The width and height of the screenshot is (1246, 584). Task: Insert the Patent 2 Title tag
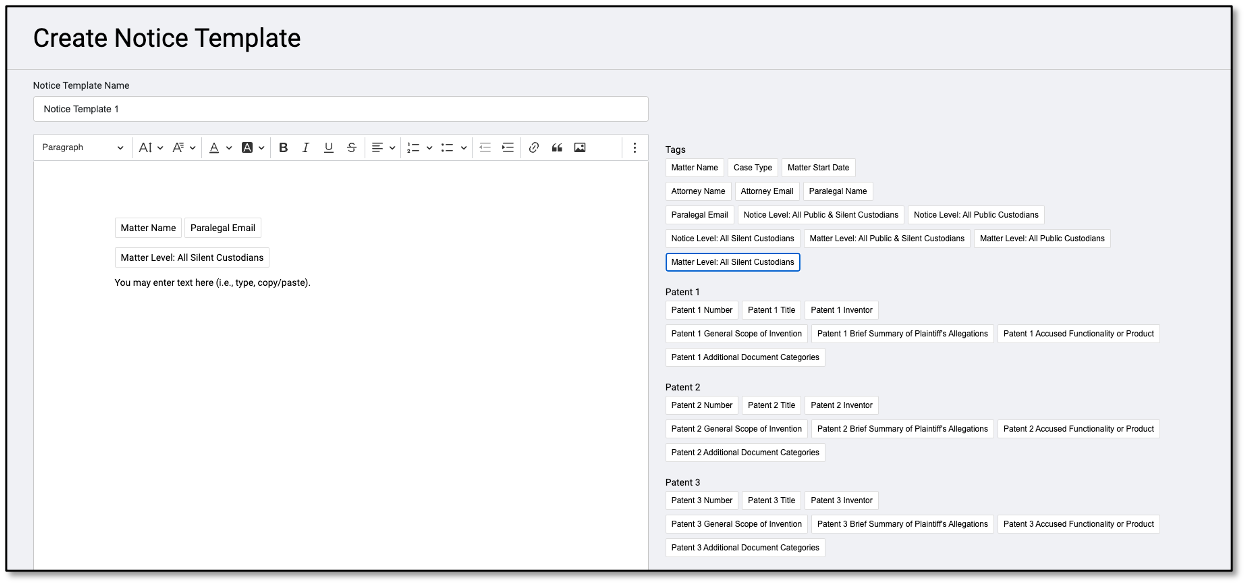pyautogui.click(x=772, y=405)
